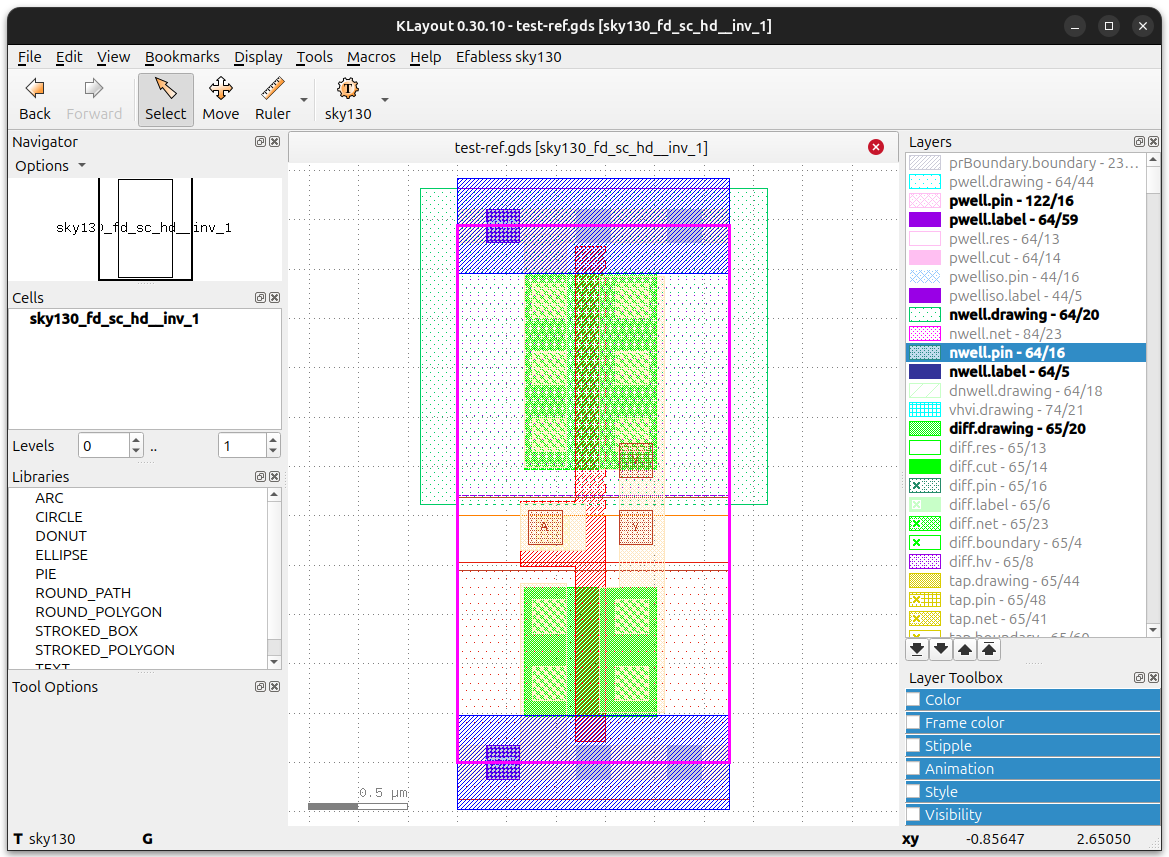Screen dimensions: 1169x857
Task: Activate the Ruler tool
Action: pyautogui.click(x=272, y=99)
